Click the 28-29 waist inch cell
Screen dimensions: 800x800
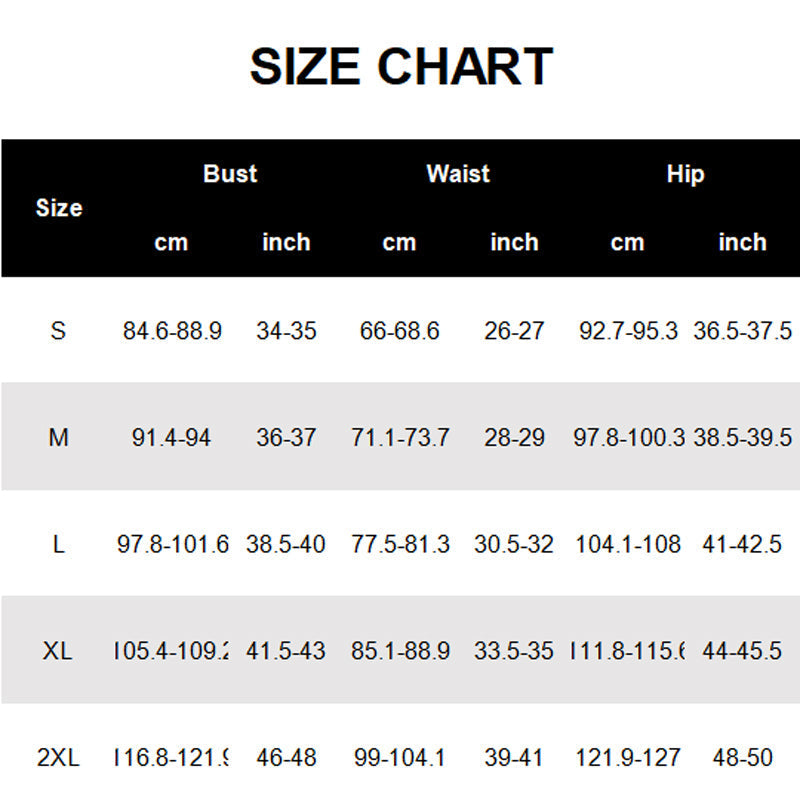pos(514,437)
